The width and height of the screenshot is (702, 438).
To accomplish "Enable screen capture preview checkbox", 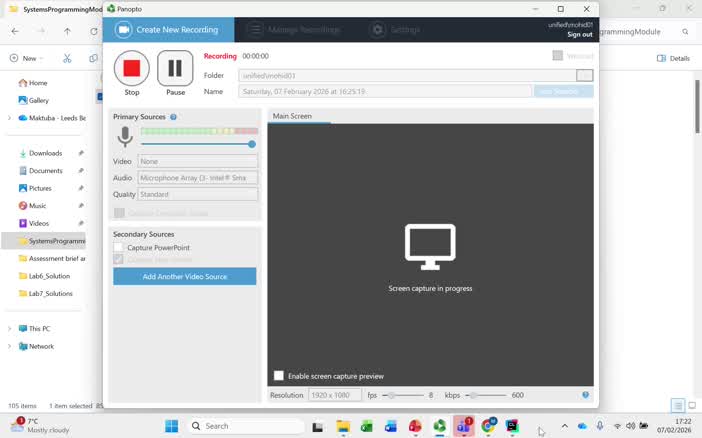I will [278, 376].
